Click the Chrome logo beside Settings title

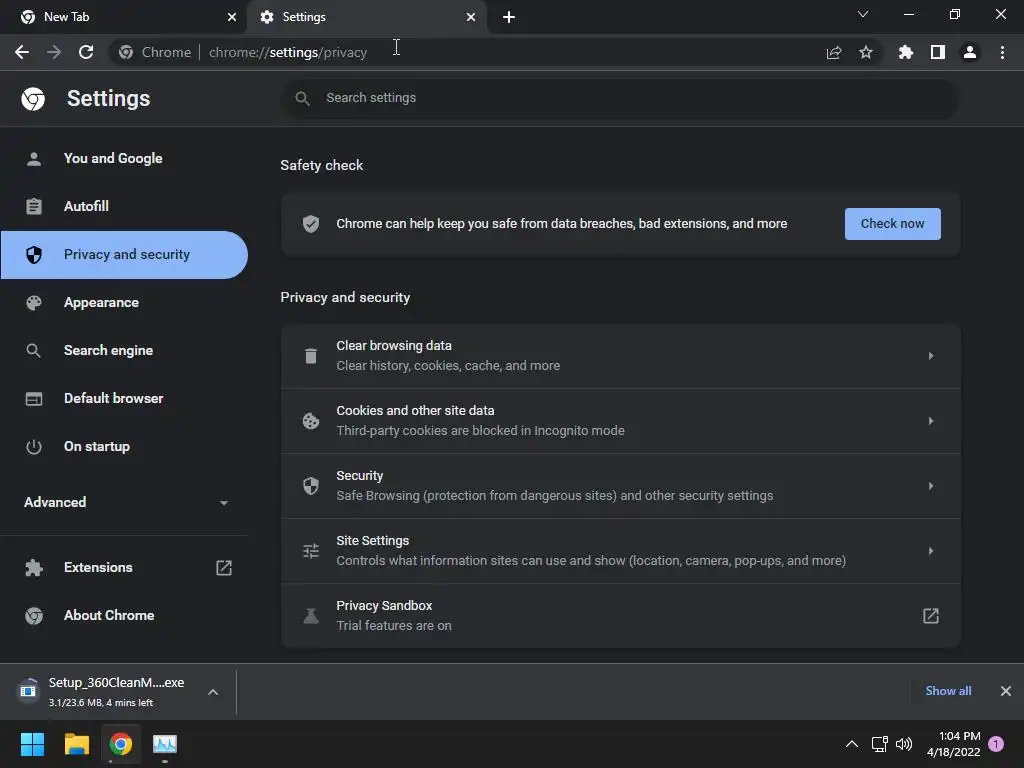(x=33, y=99)
